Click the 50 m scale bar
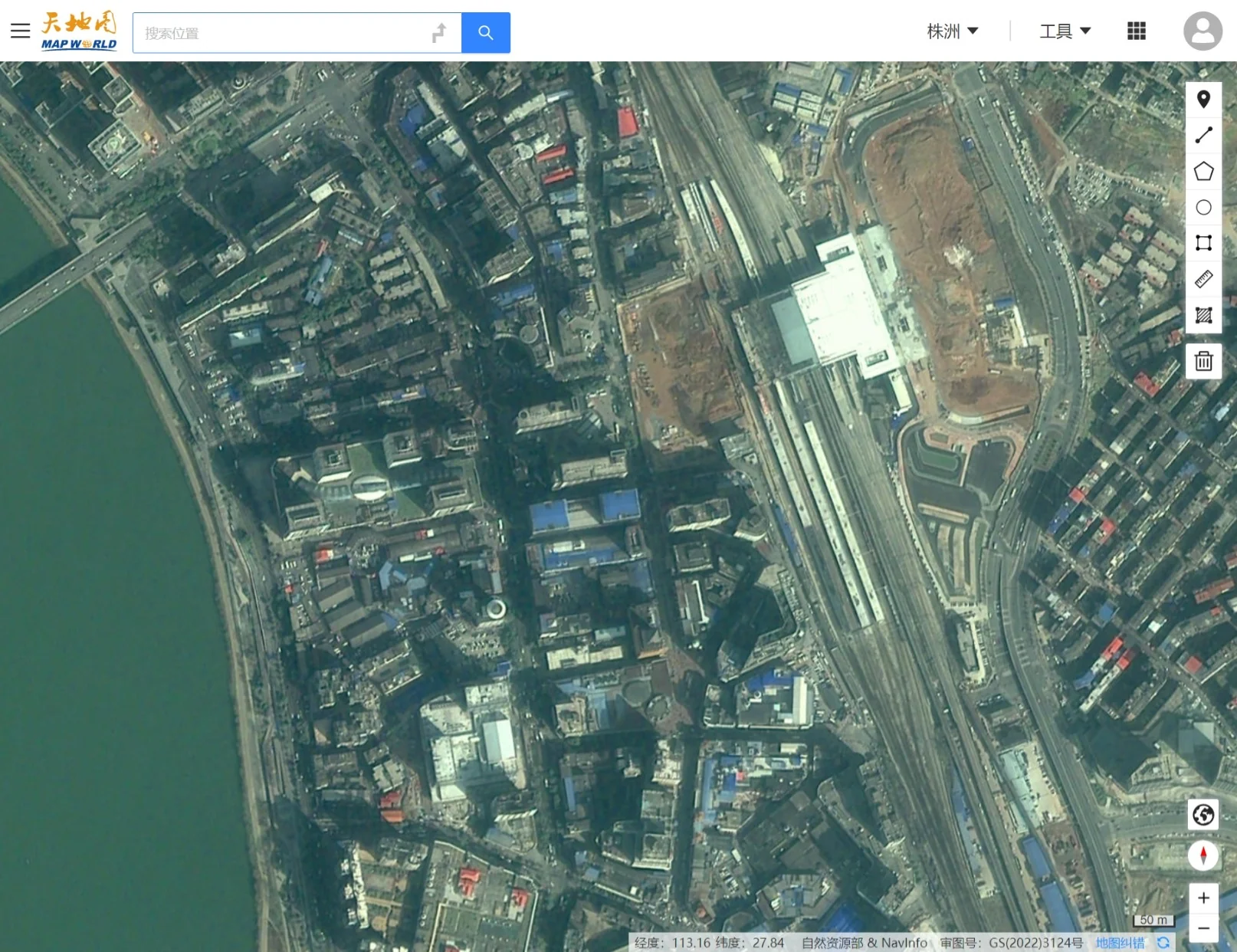The width and height of the screenshot is (1237, 952). [1153, 921]
